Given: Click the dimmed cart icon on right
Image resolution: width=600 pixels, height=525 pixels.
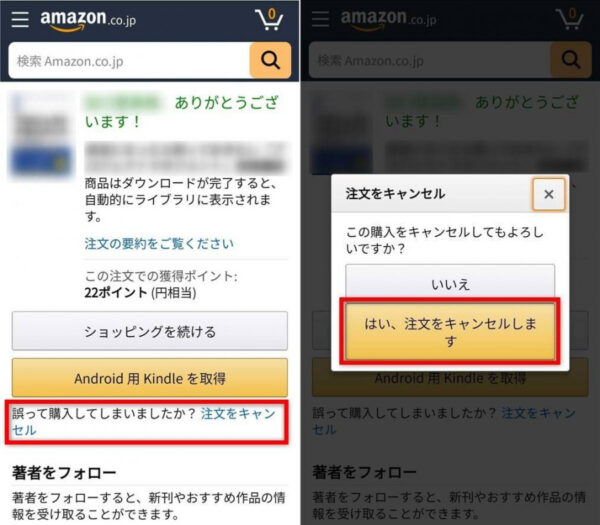Looking at the screenshot, I should click(569, 19).
